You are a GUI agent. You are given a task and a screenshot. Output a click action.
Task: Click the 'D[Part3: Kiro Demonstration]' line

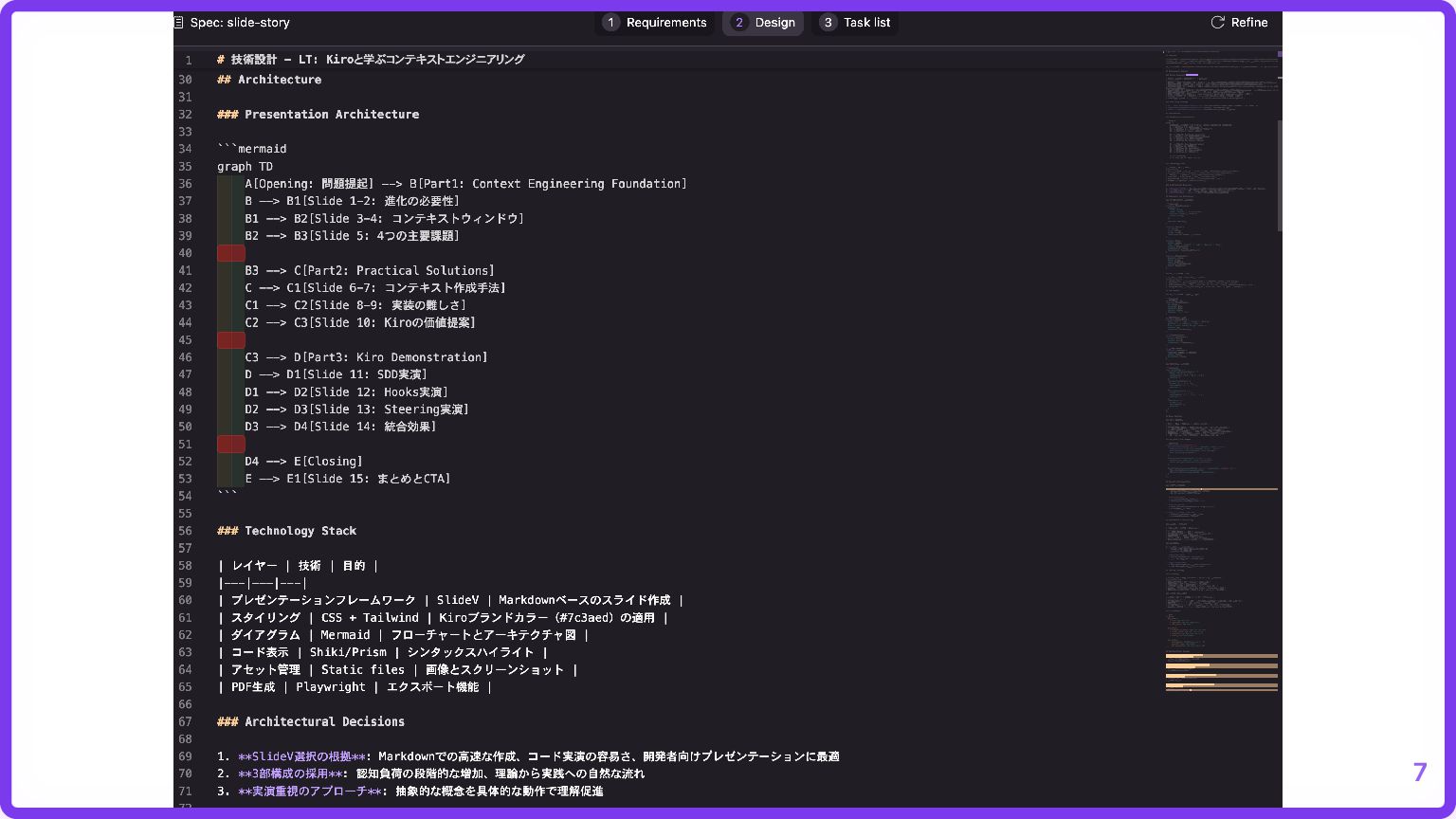click(x=366, y=357)
